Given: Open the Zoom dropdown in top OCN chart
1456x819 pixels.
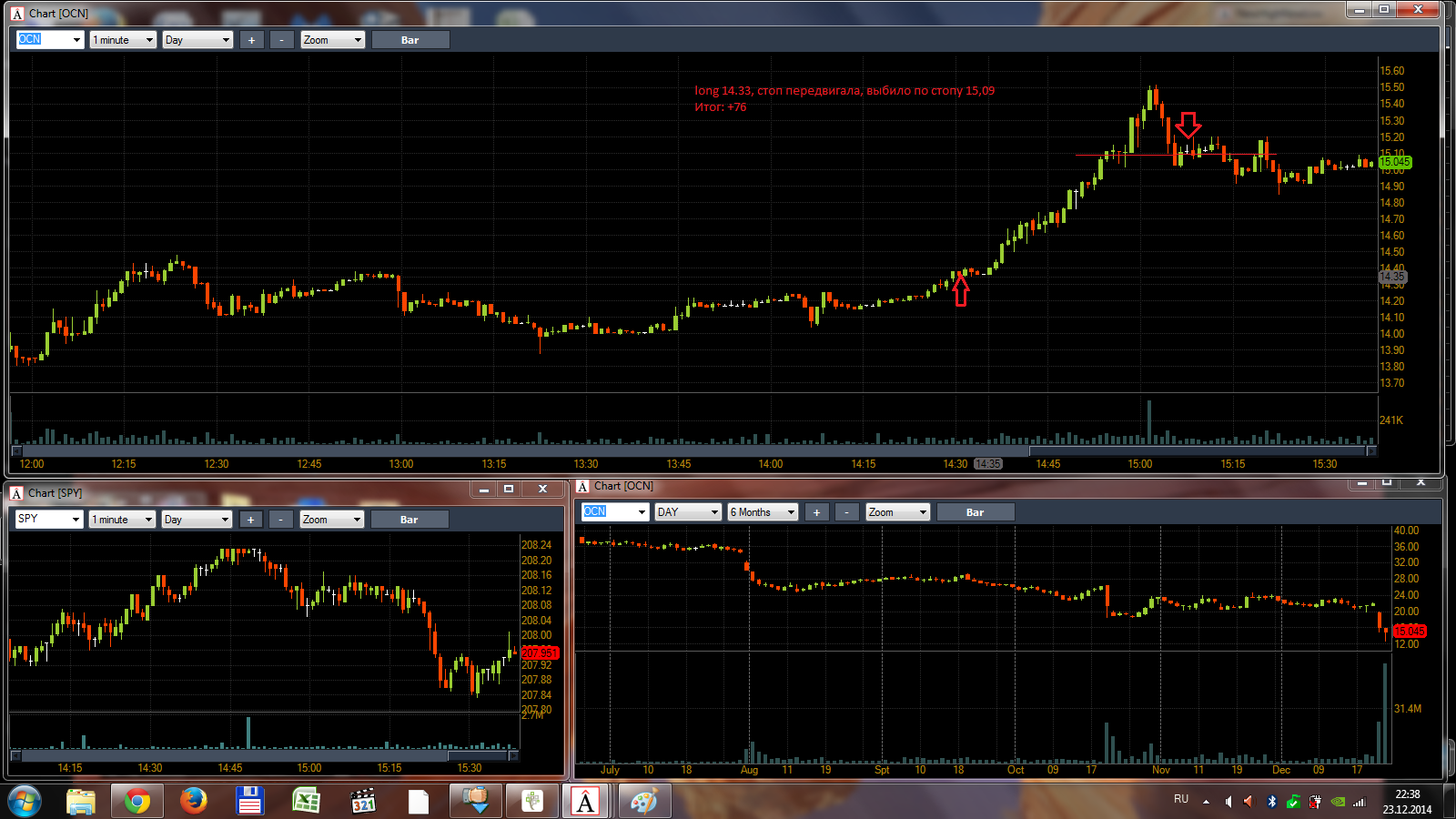Looking at the screenshot, I should coord(333,40).
